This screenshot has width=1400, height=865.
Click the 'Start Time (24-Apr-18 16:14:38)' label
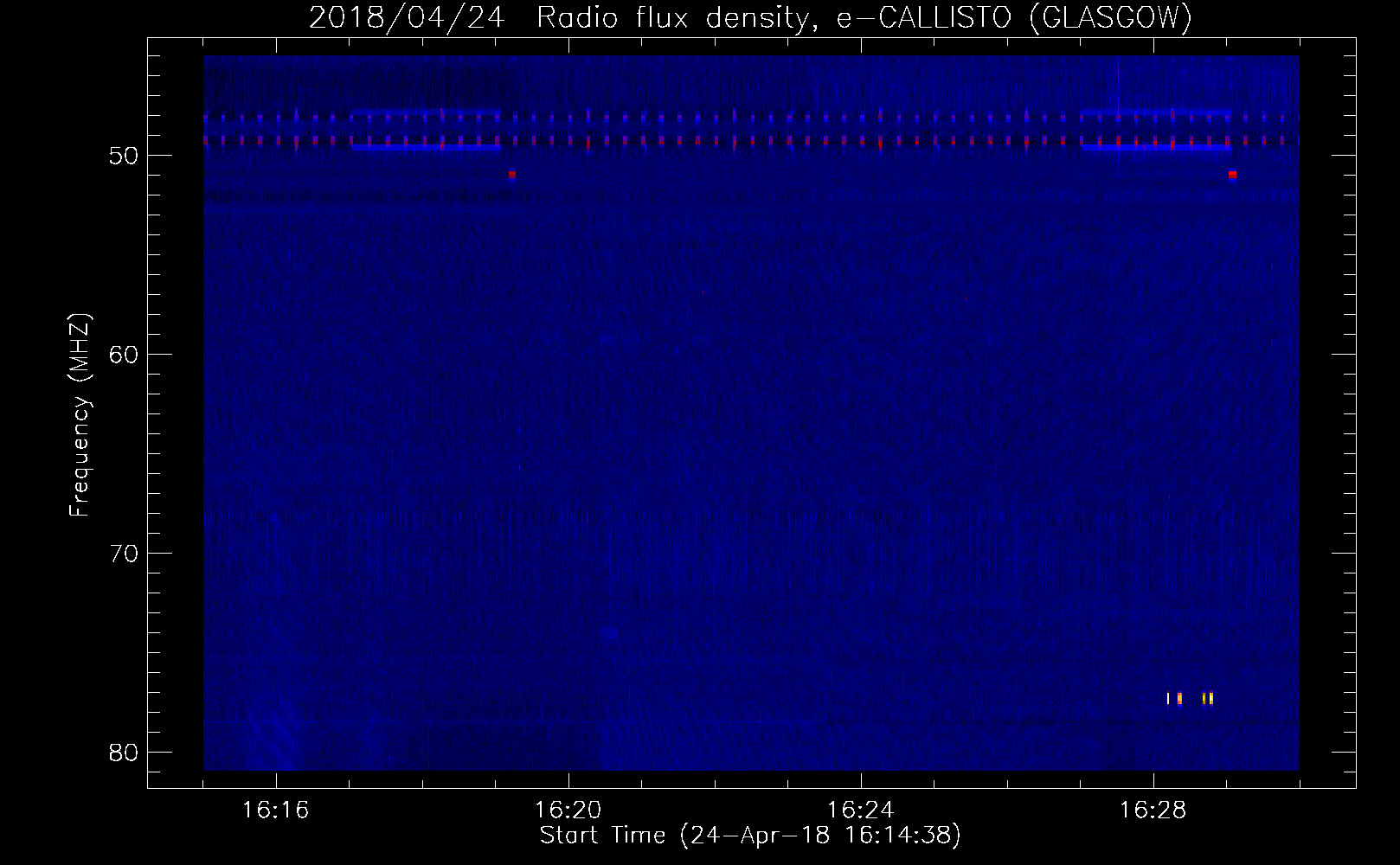(x=750, y=836)
